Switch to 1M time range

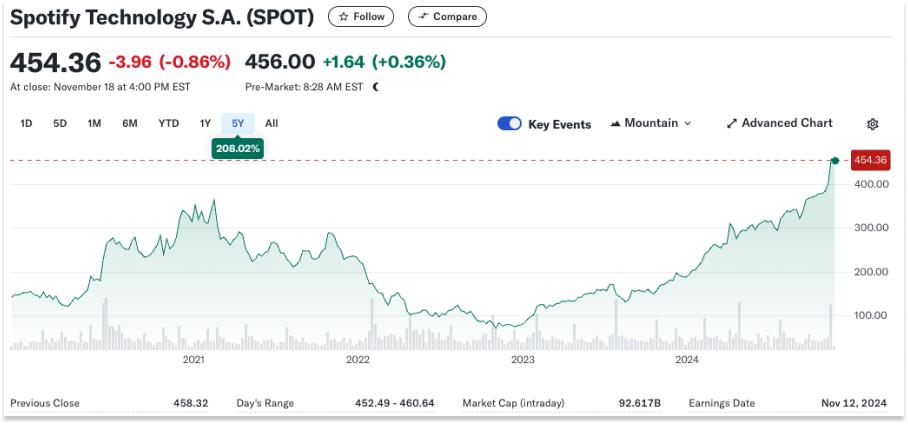(x=94, y=124)
